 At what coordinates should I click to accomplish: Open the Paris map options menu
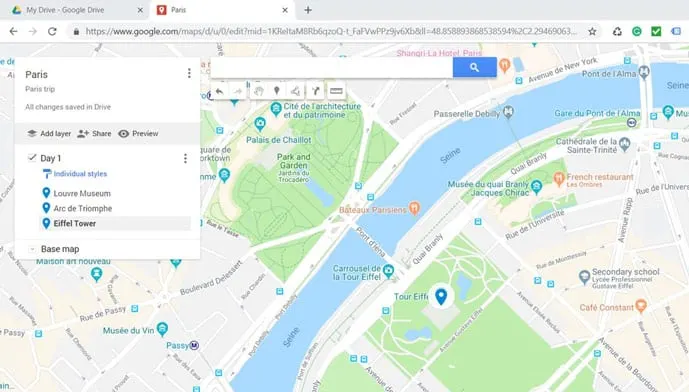click(x=189, y=73)
